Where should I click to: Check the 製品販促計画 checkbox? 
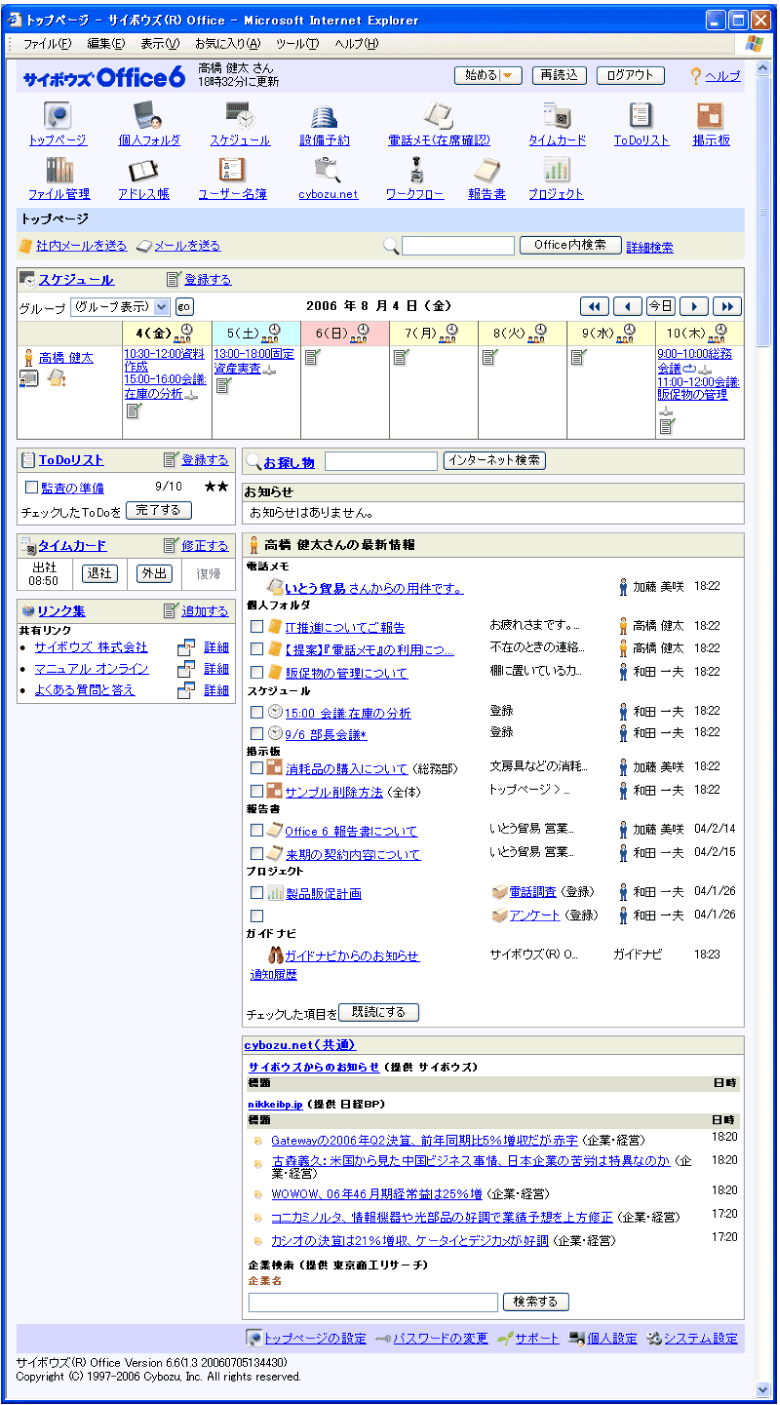point(257,892)
